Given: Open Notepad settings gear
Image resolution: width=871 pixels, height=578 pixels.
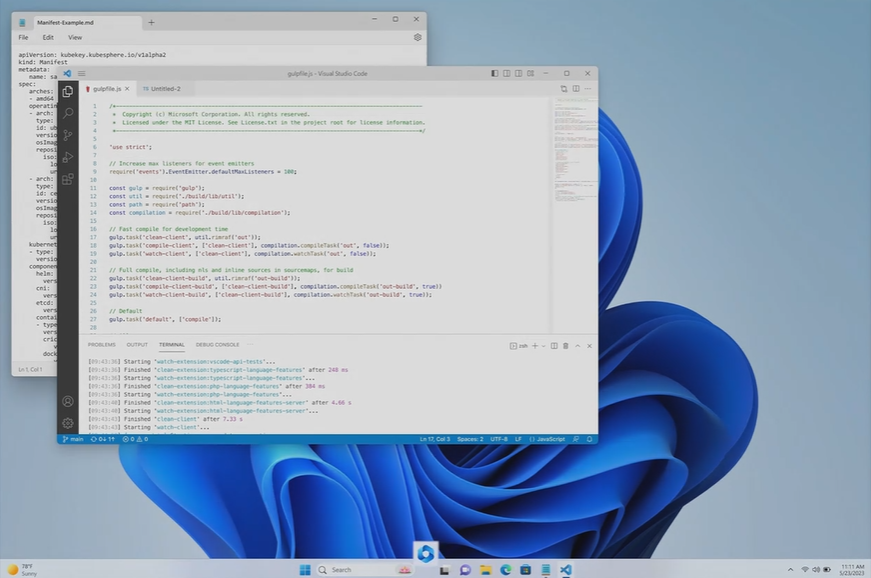Looking at the screenshot, I should [x=418, y=37].
